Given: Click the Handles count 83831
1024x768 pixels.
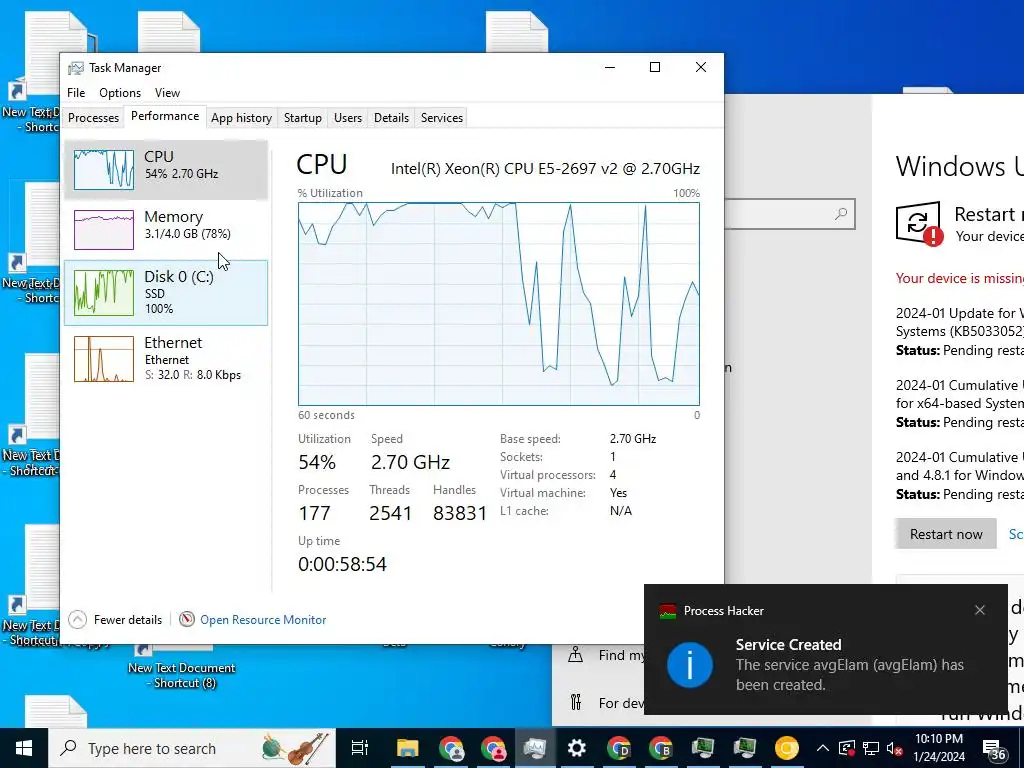Looking at the screenshot, I should [x=460, y=513].
